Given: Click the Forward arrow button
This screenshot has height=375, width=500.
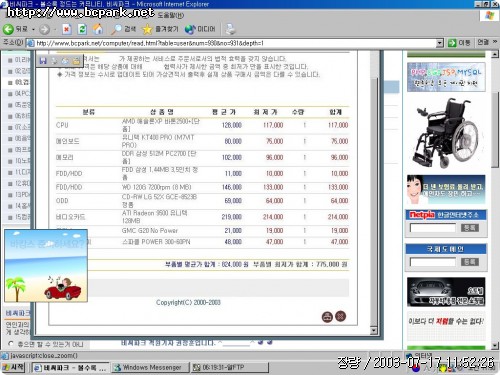Looking at the screenshot, I should 44,30.
